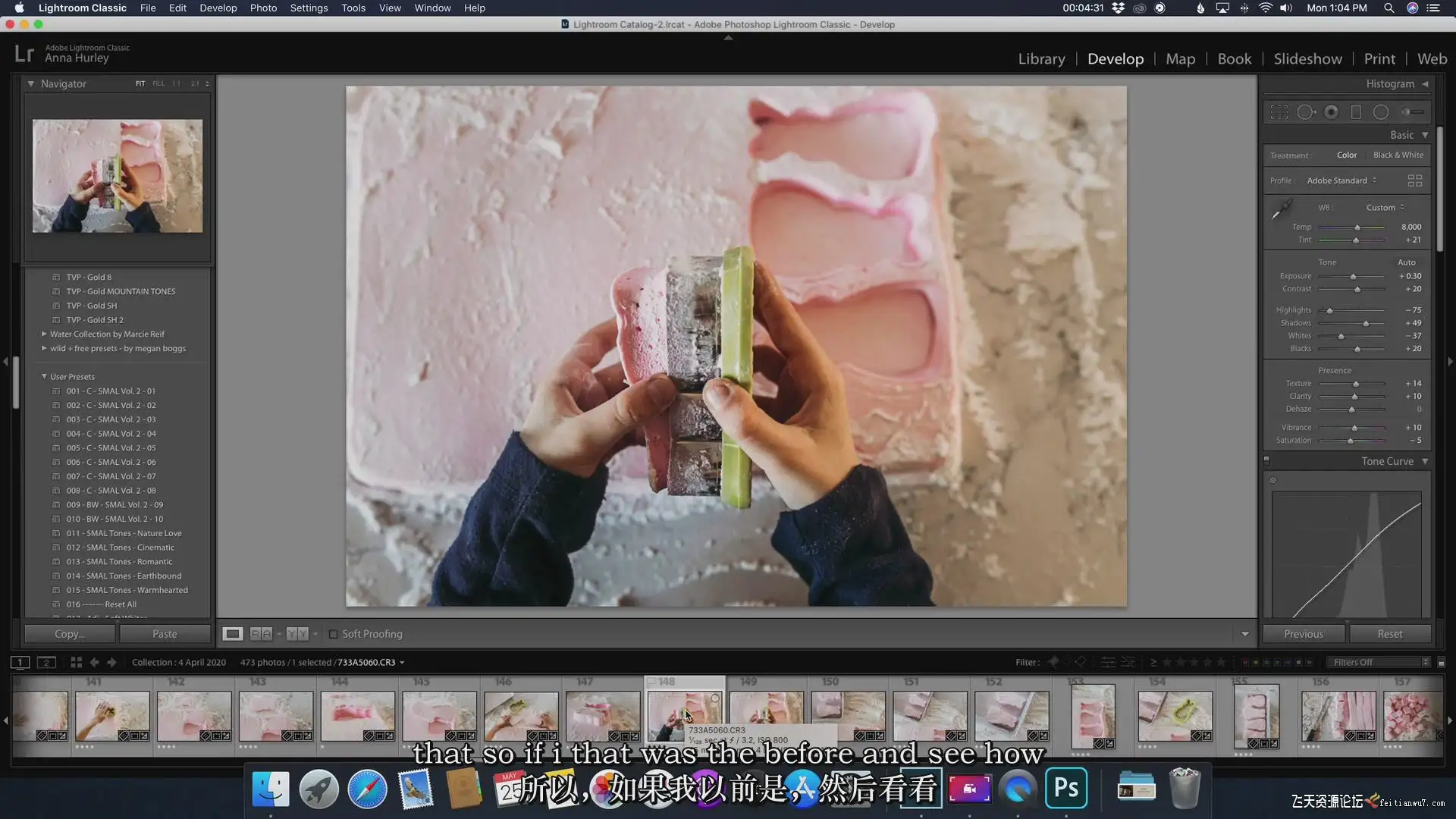The height and width of the screenshot is (819, 1456).
Task: Apply preset 012 - SMAL Tones - Cinematic
Action: (120, 548)
